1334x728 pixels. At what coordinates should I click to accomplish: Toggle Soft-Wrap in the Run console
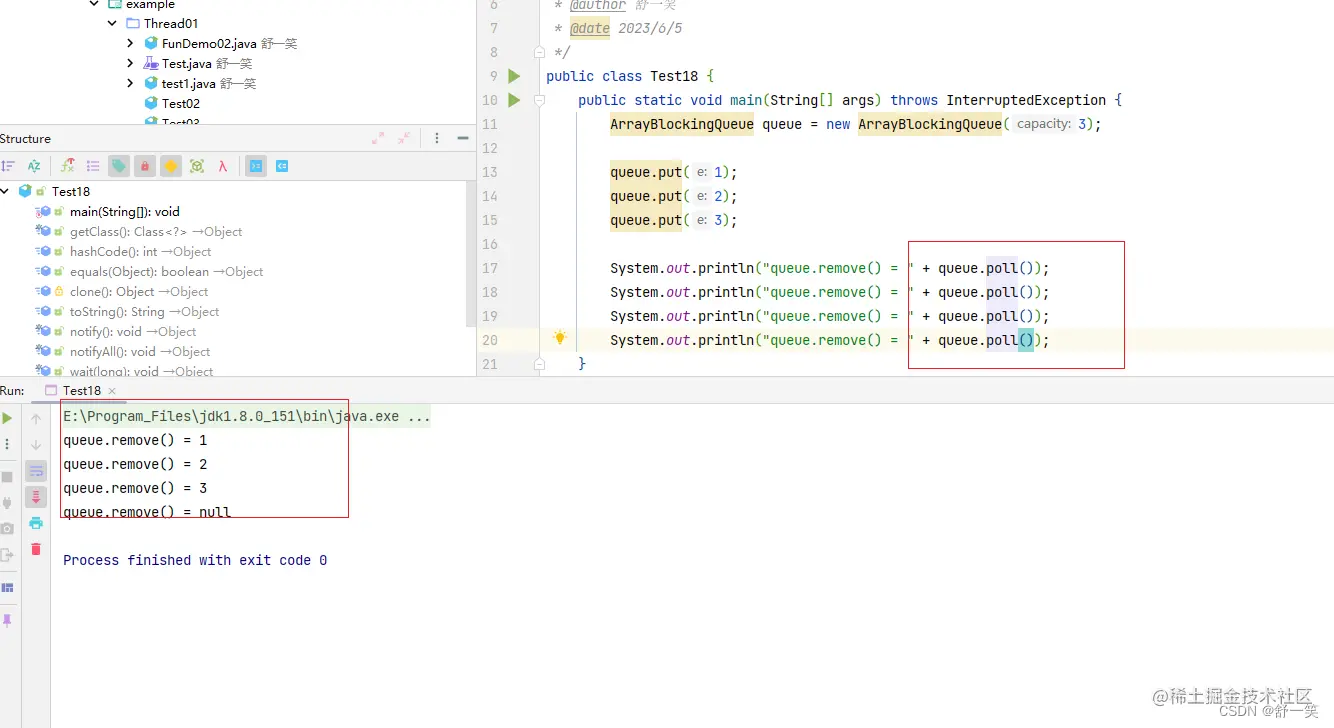[36, 471]
